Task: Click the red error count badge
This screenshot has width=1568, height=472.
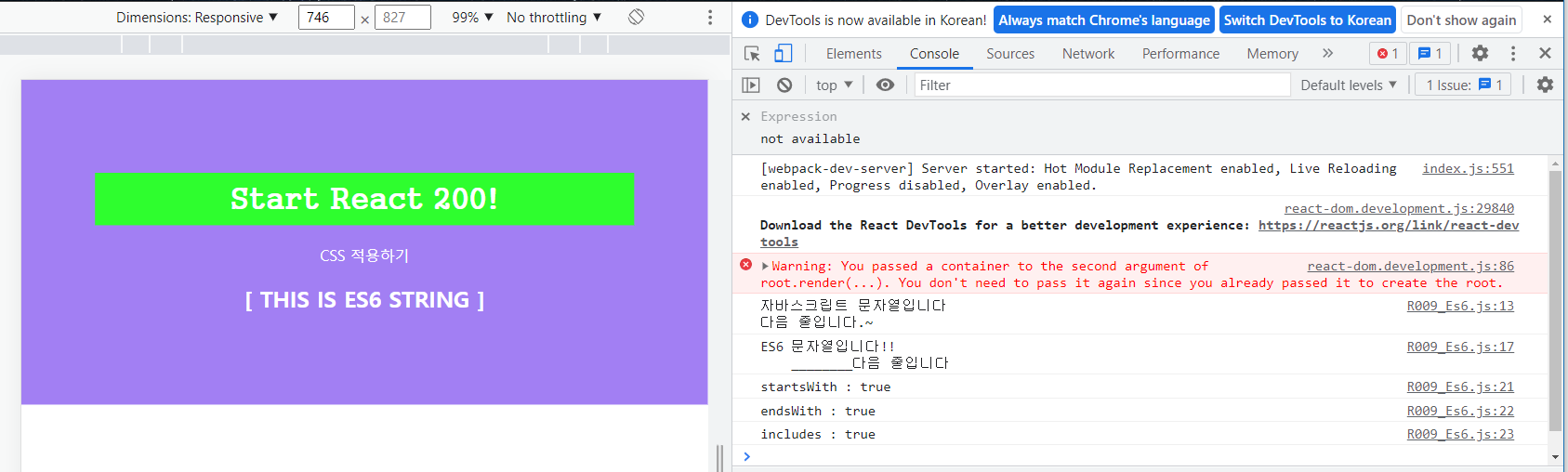Action: click(x=1388, y=54)
